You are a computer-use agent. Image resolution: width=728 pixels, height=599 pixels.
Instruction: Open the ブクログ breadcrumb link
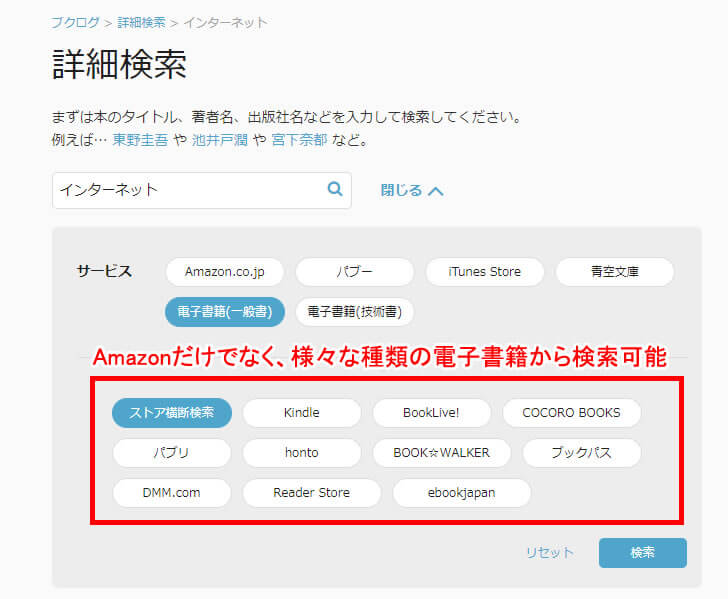point(75,22)
